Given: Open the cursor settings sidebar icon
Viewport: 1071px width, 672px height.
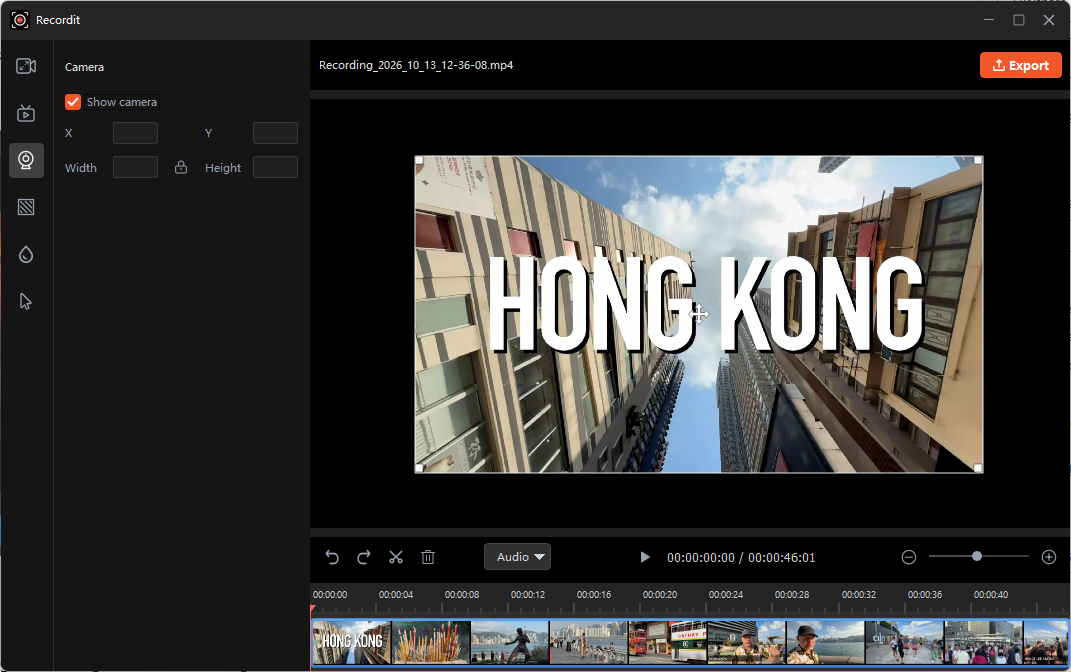Looking at the screenshot, I should [26, 301].
